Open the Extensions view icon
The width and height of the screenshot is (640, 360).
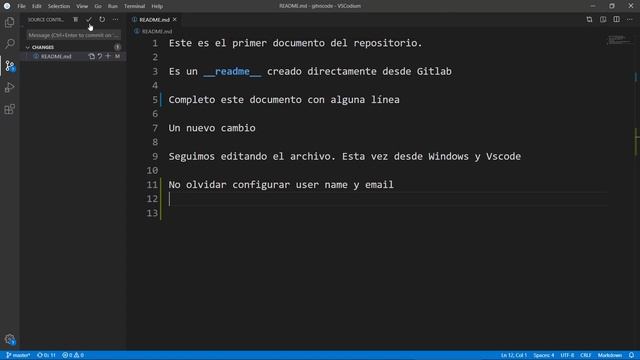coord(9,109)
